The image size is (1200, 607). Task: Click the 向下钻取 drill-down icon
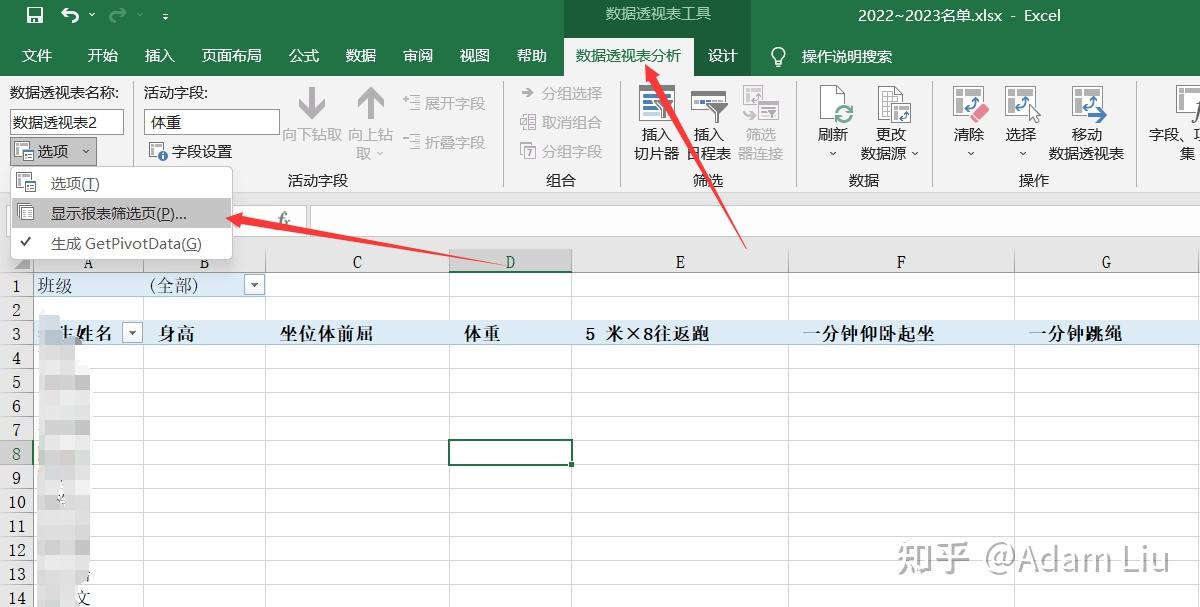click(x=310, y=115)
